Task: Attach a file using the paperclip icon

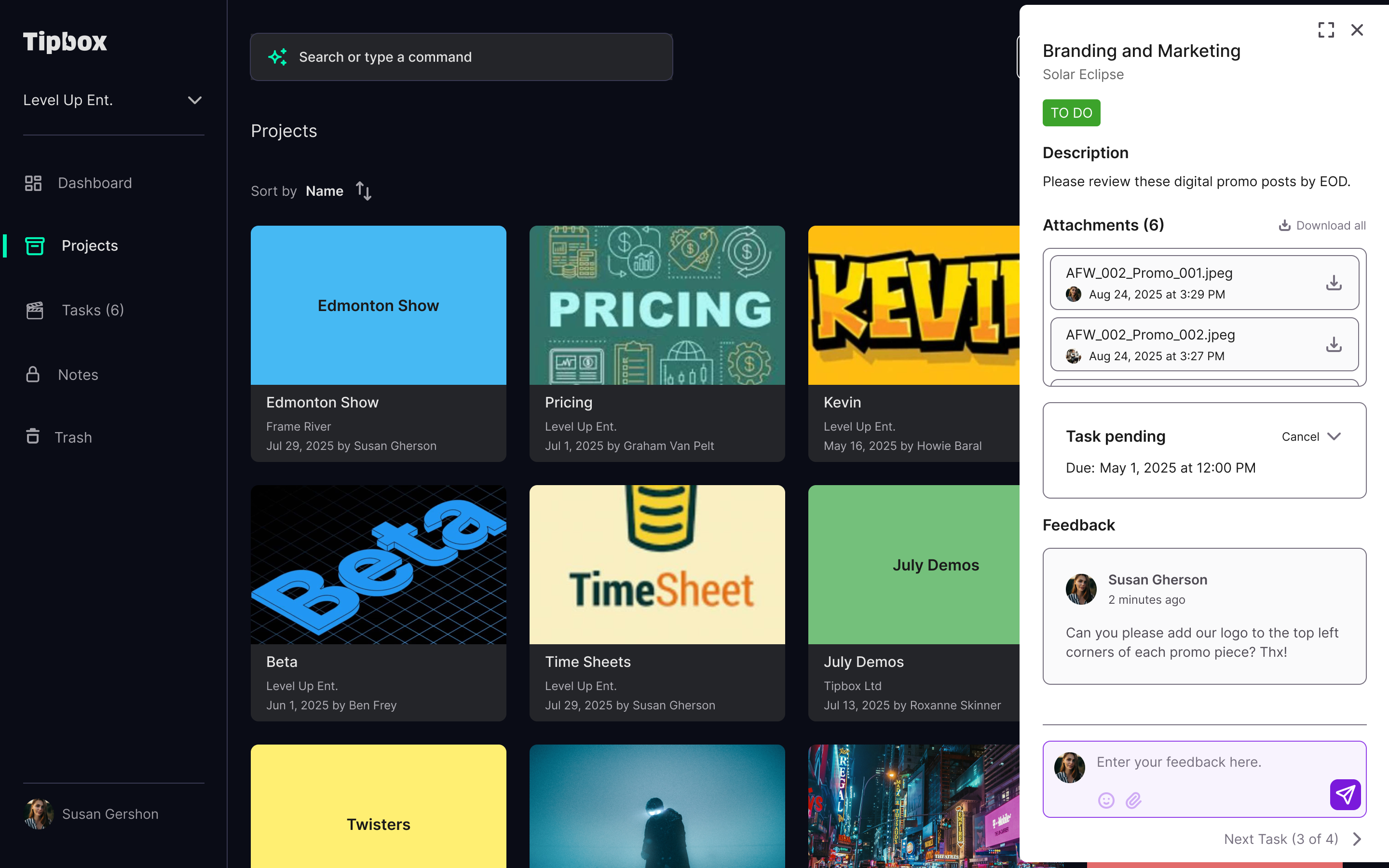Action: 1133,800
